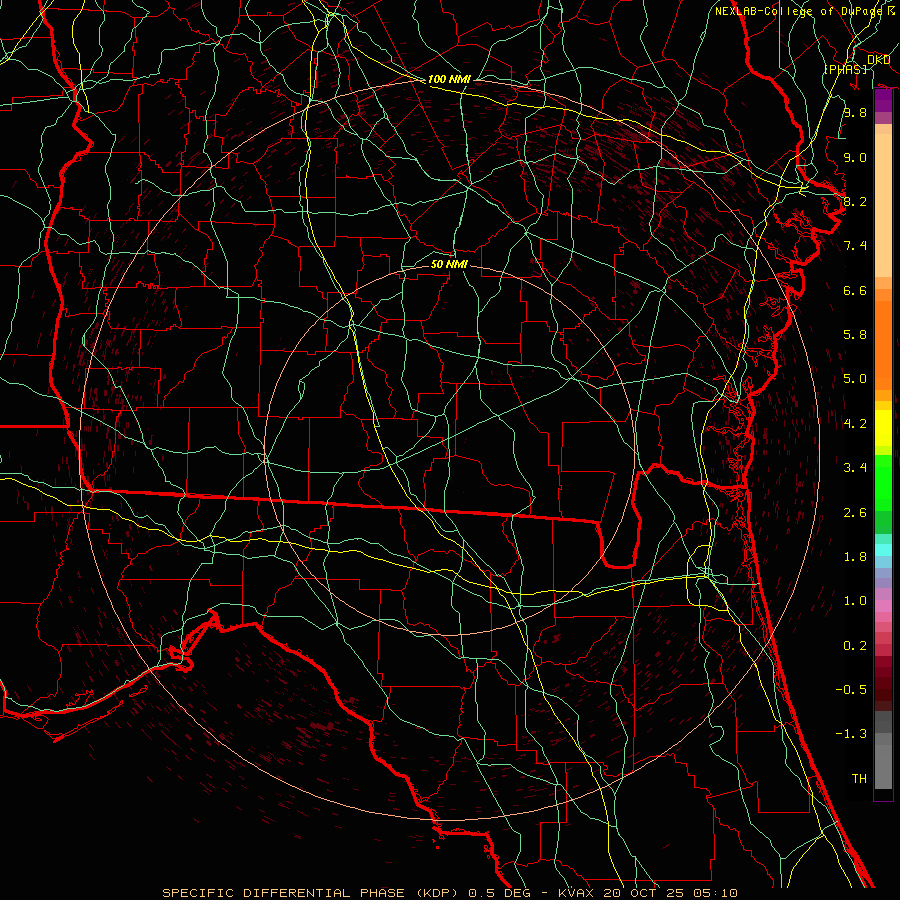Click the TH threshold label

coord(859,779)
